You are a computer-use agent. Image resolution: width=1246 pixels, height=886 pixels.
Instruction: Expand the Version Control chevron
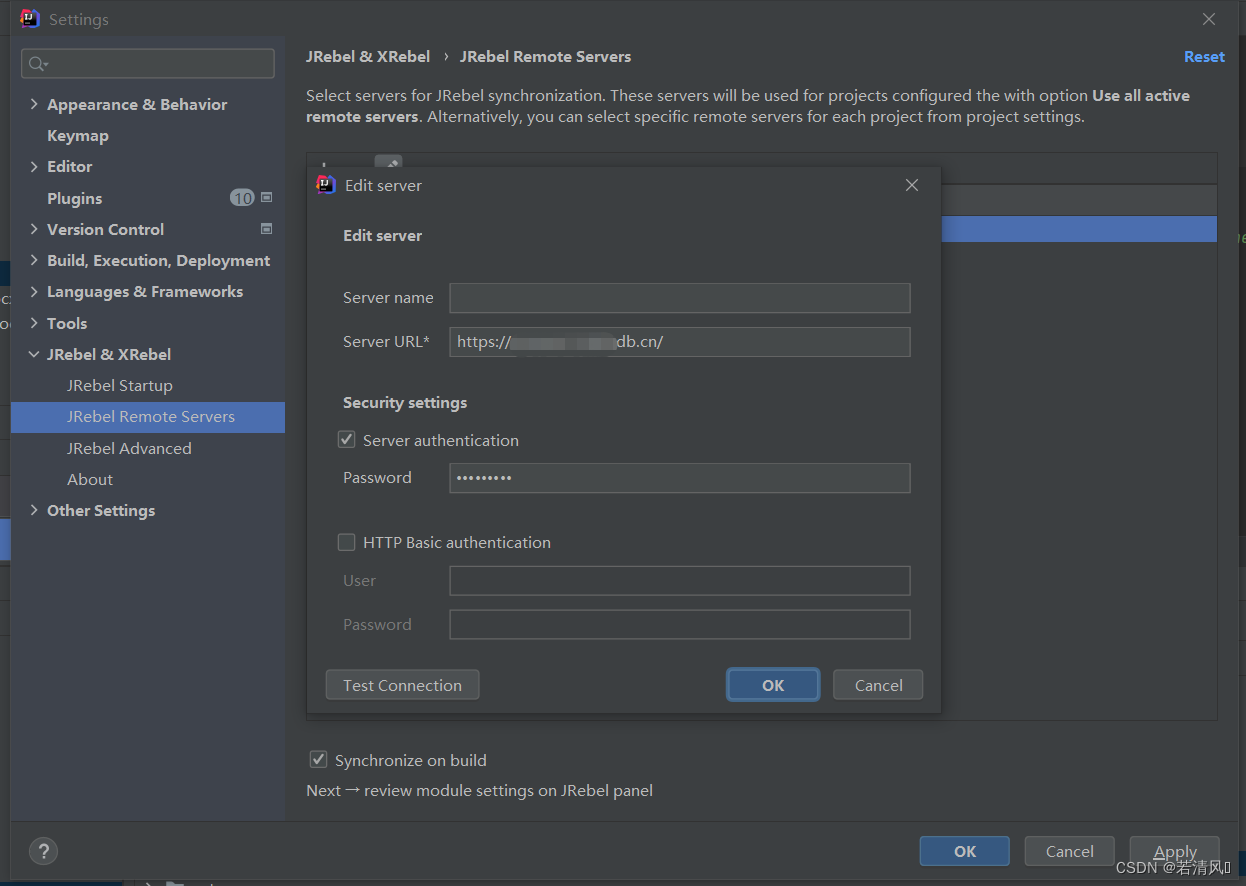pos(34,229)
